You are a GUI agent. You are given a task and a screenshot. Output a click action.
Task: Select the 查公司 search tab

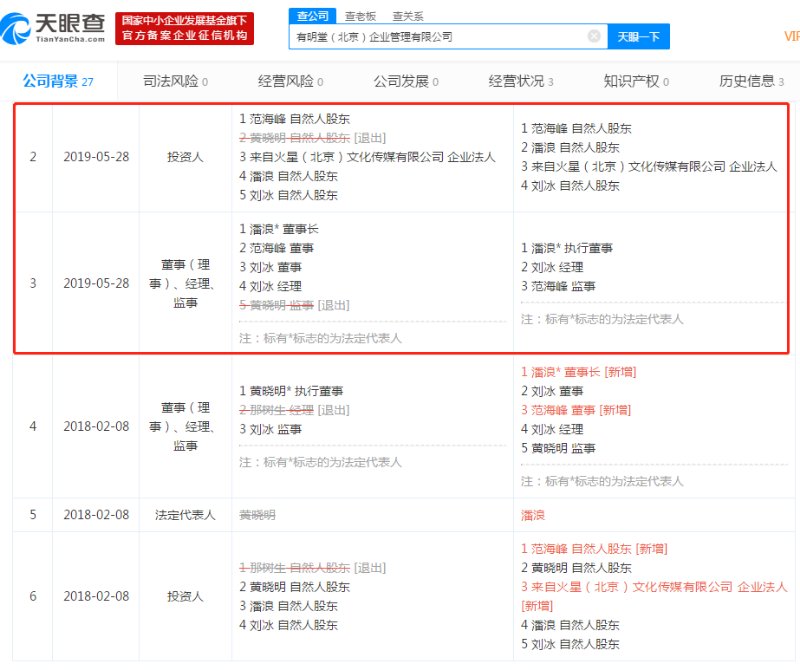click(312, 16)
